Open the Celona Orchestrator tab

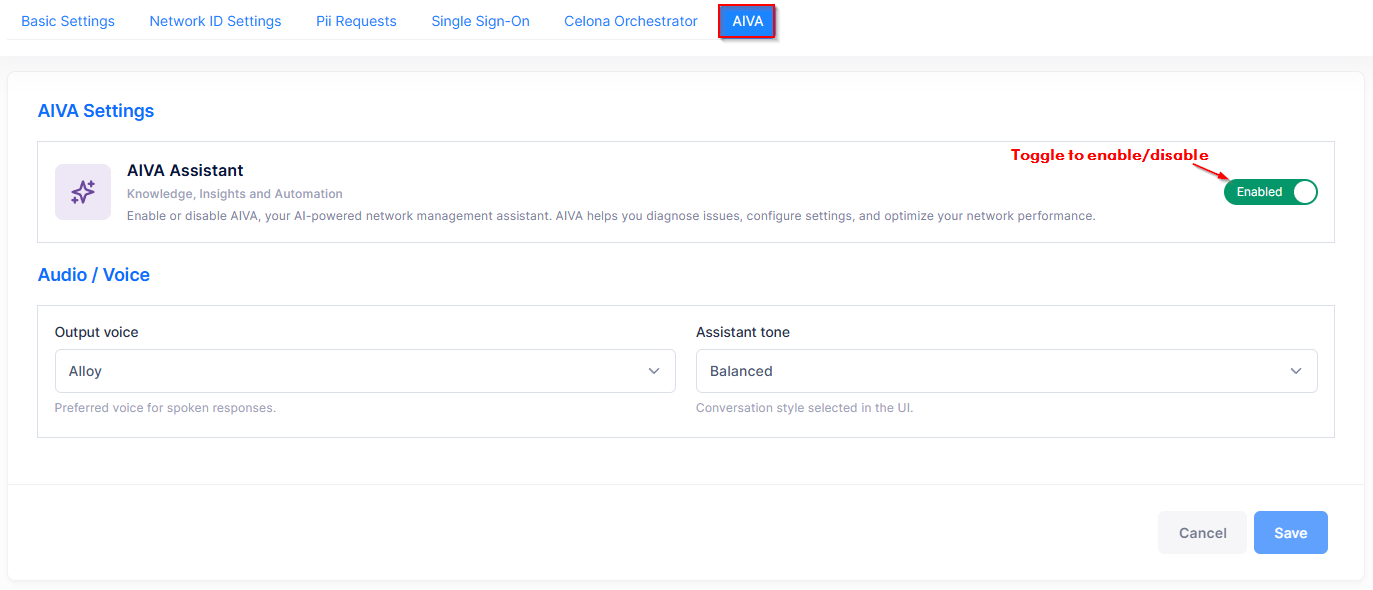(631, 21)
